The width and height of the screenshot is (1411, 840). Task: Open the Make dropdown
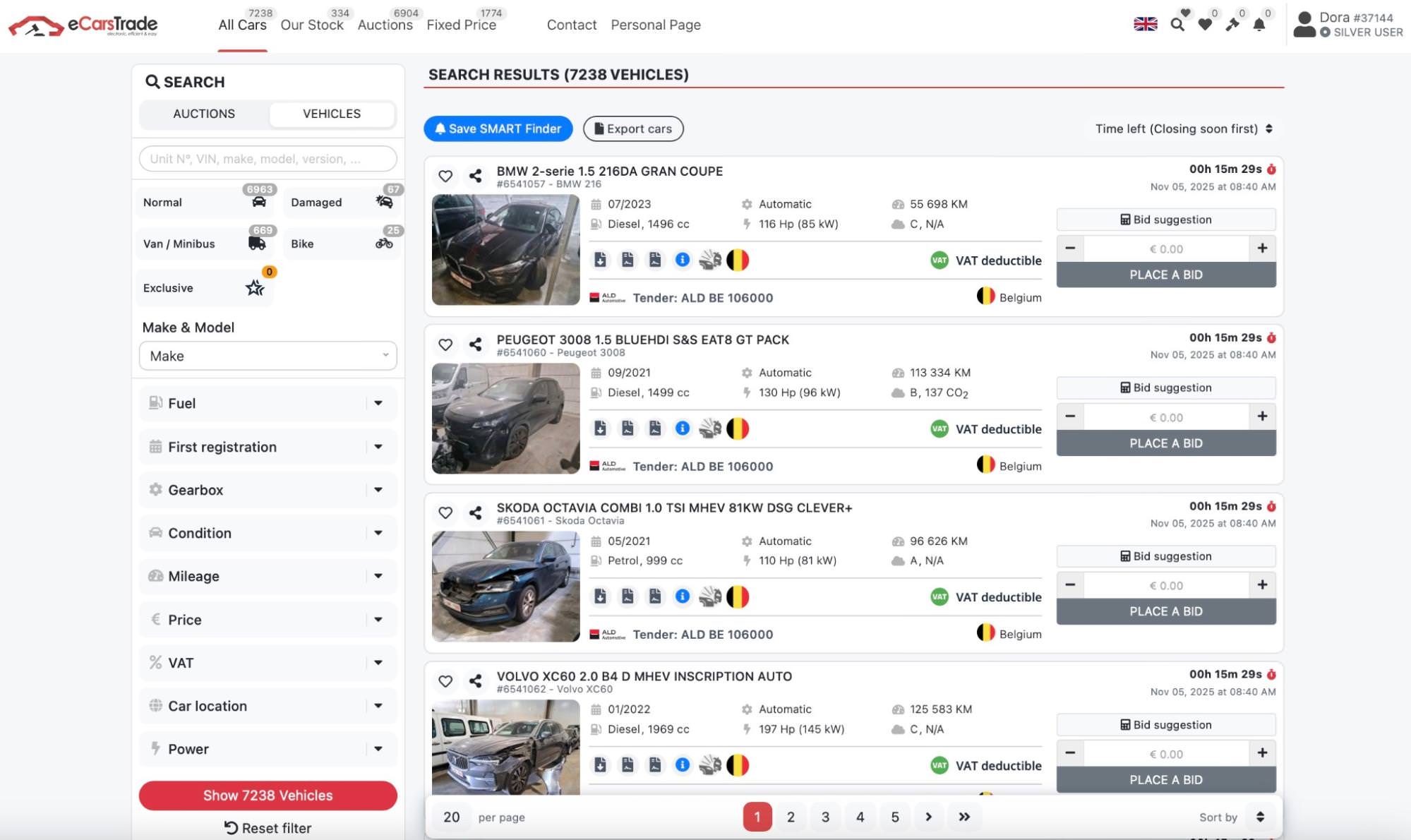pyautogui.click(x=268, y=356)
